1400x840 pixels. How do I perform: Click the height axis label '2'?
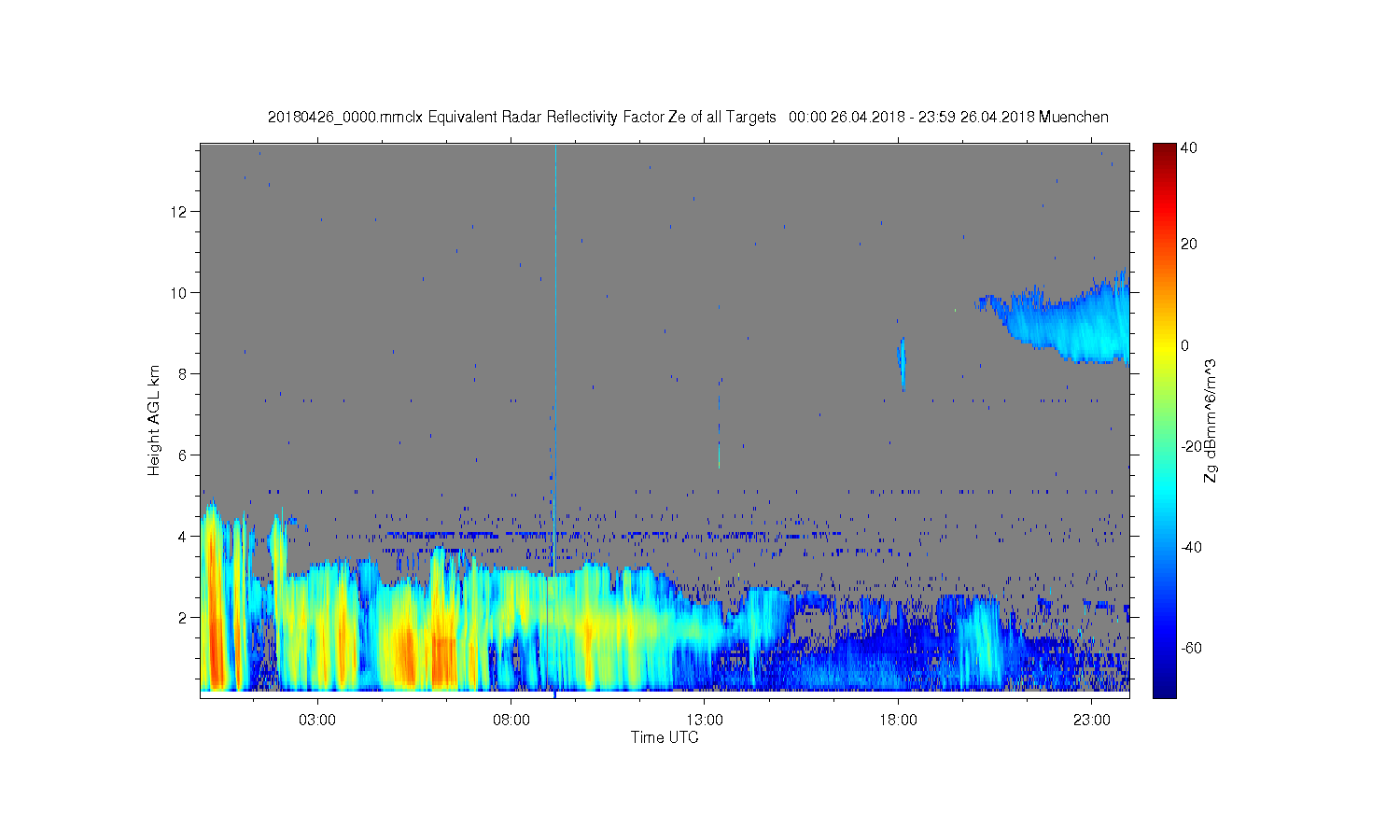pyautogui.click(x=183, y=618)
